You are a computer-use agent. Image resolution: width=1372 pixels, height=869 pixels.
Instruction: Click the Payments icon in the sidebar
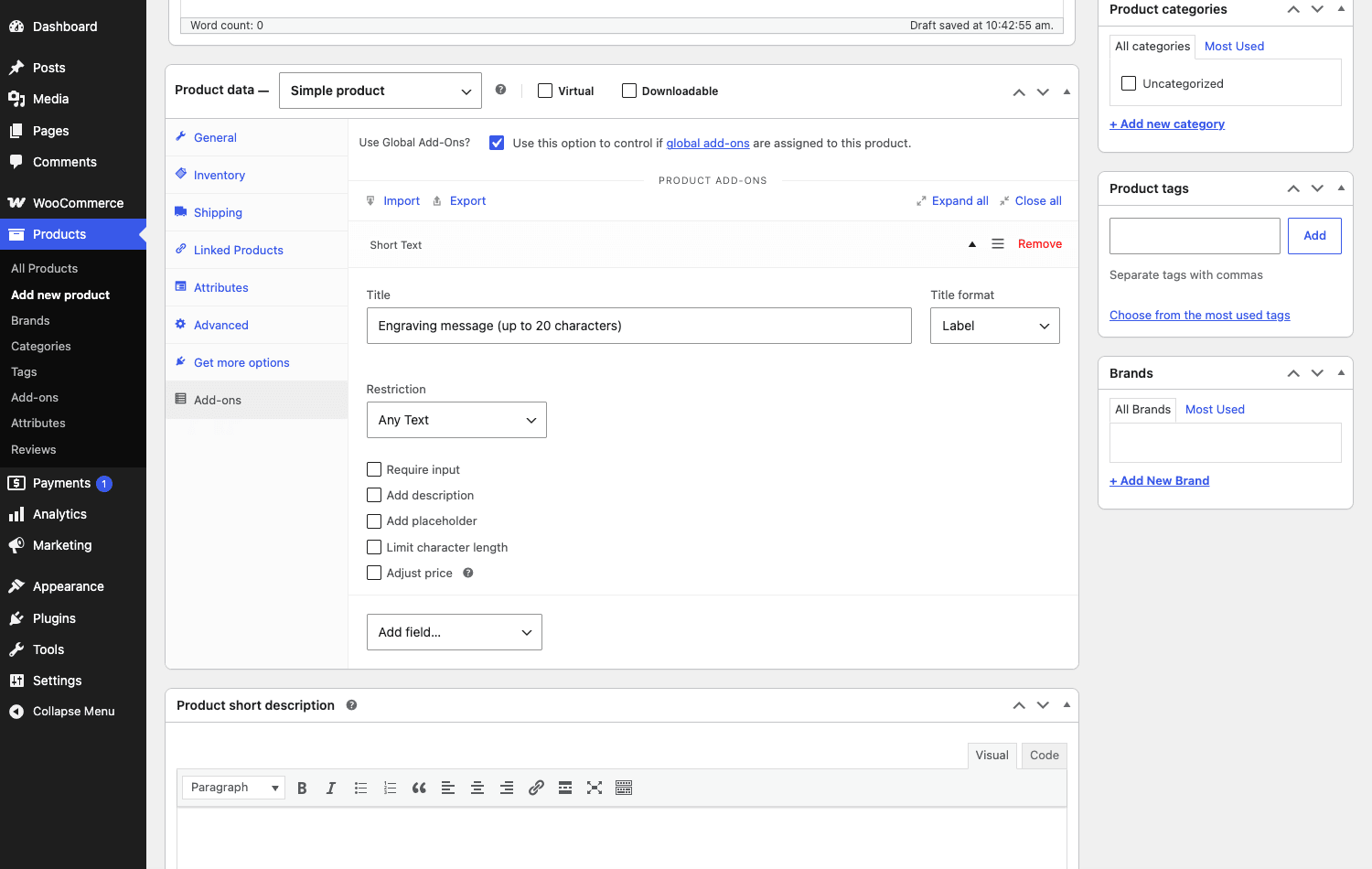pos(16,483)
